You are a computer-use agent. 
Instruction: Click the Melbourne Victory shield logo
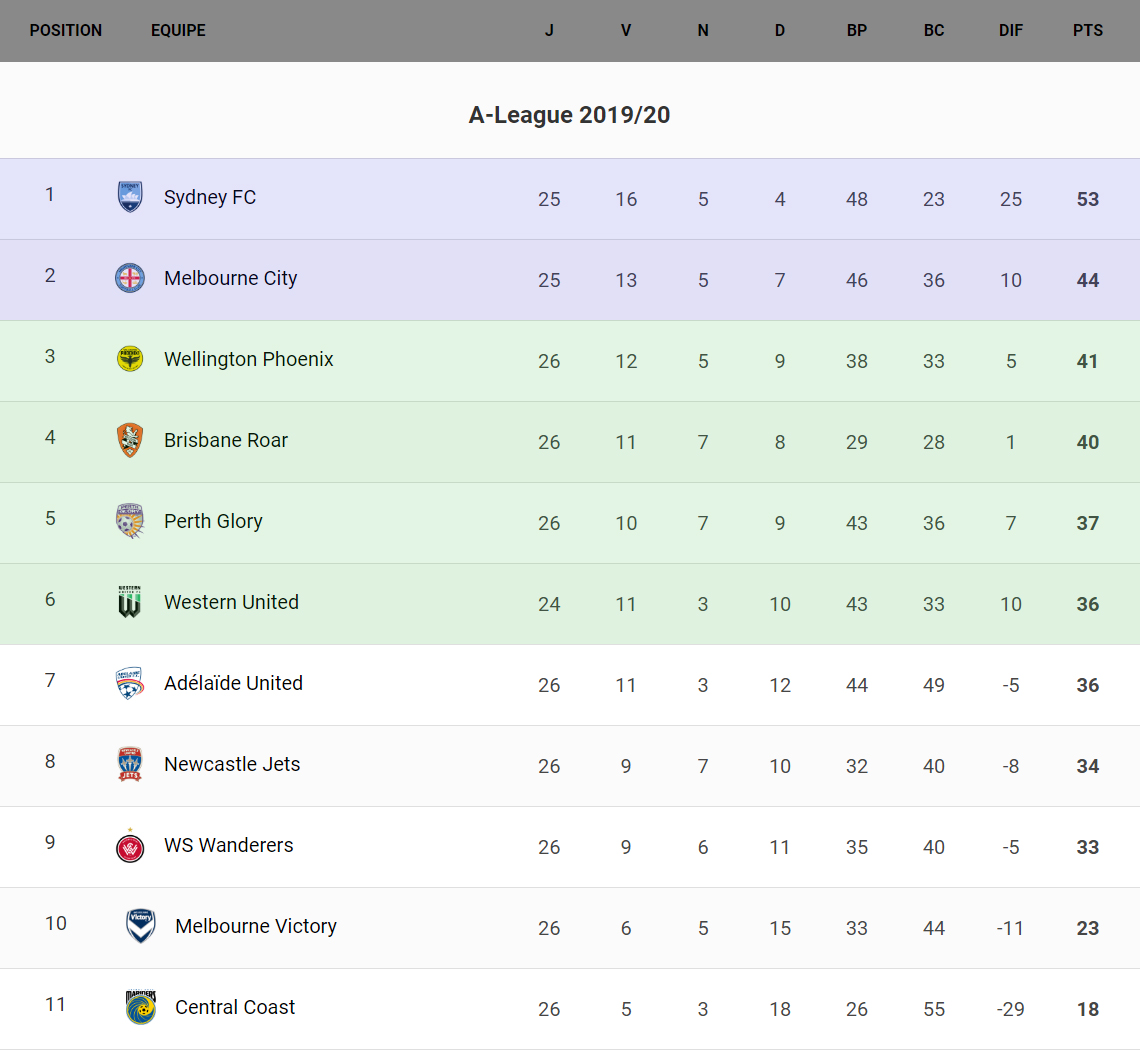pyautogui.click(x=141, y=926)
